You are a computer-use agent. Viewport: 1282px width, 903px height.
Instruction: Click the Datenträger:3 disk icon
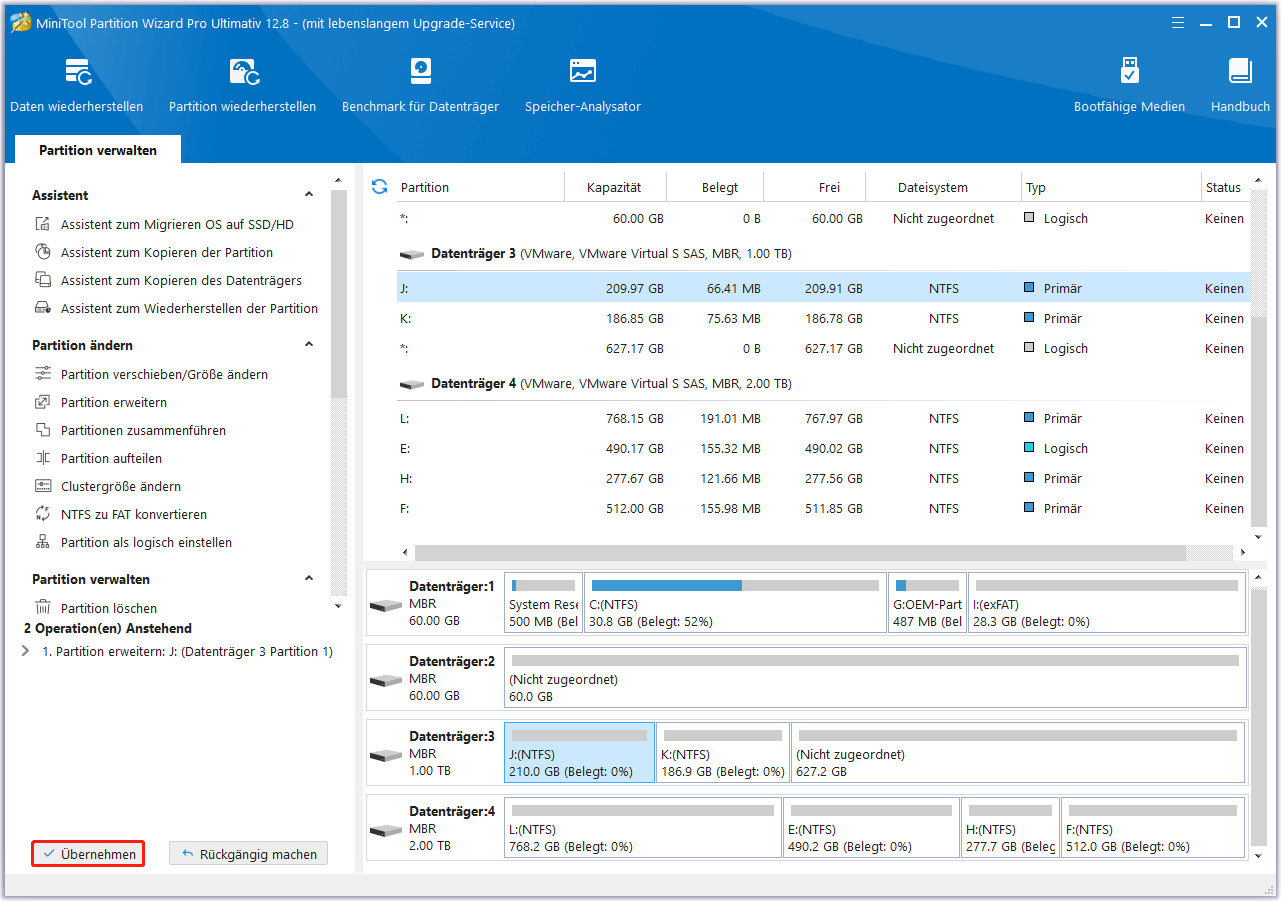[385, 755]
